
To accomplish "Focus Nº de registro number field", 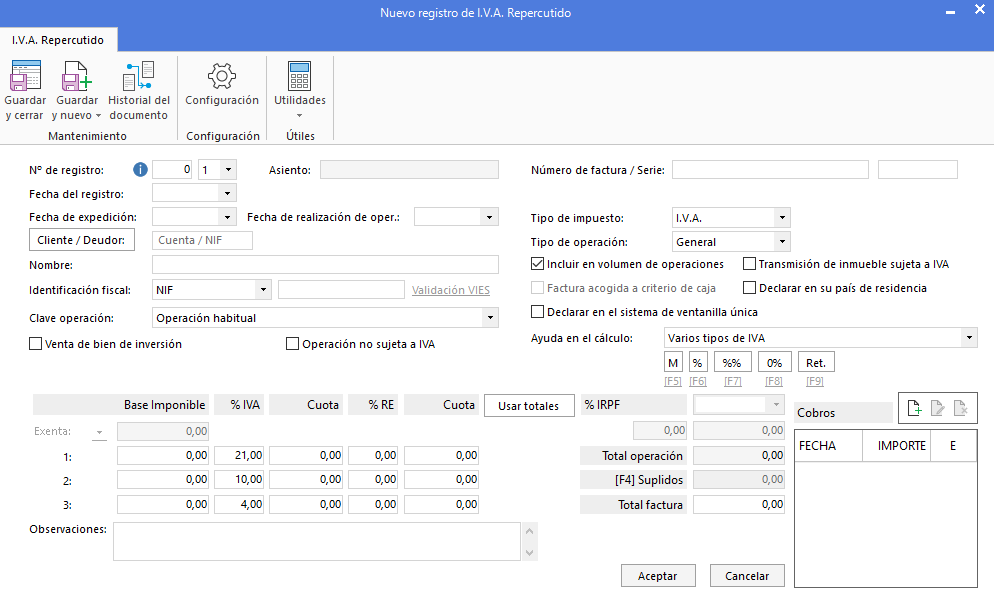I will coord(172,170).
